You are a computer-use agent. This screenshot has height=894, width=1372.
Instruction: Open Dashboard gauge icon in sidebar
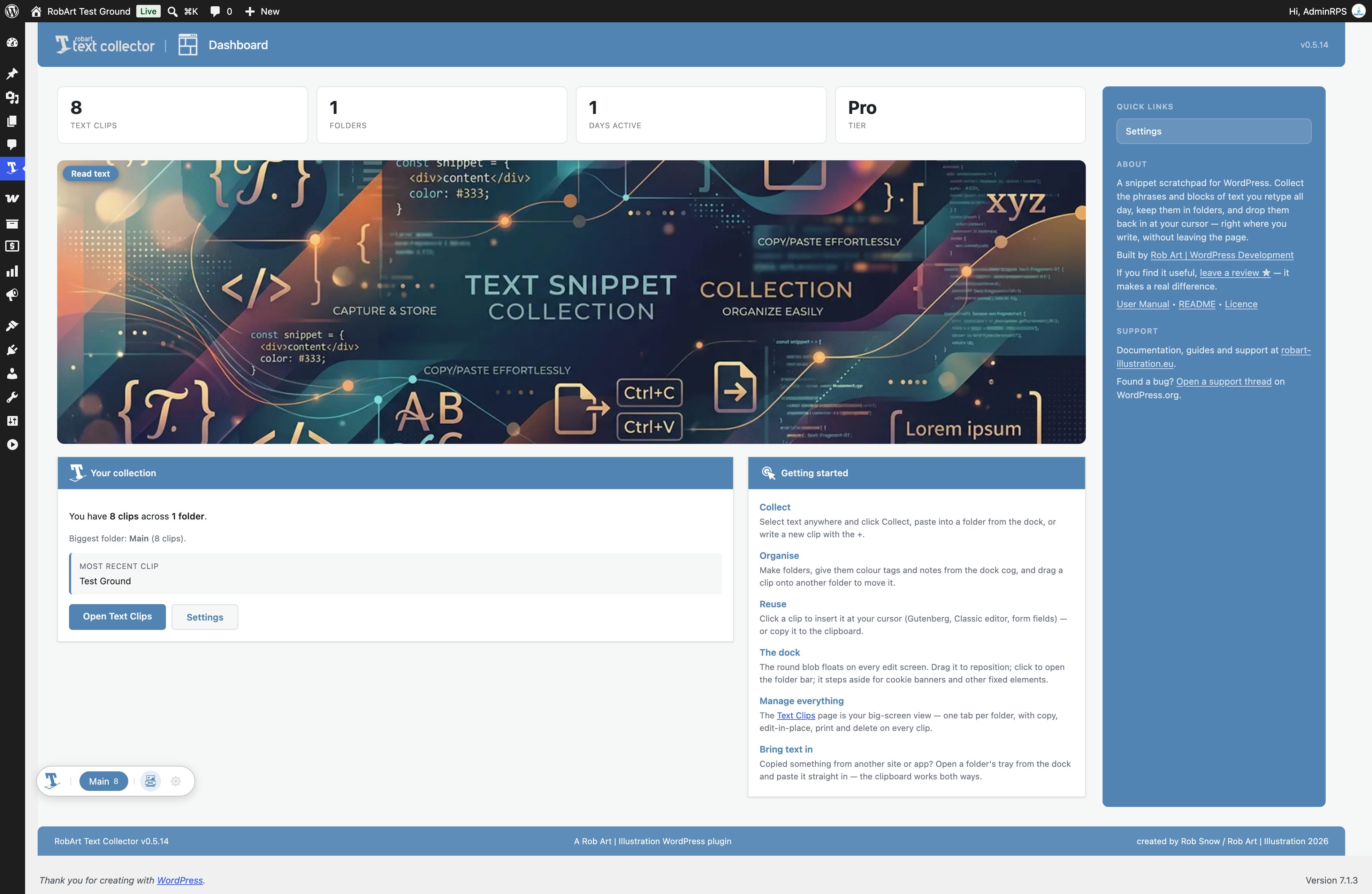(12, 43)
